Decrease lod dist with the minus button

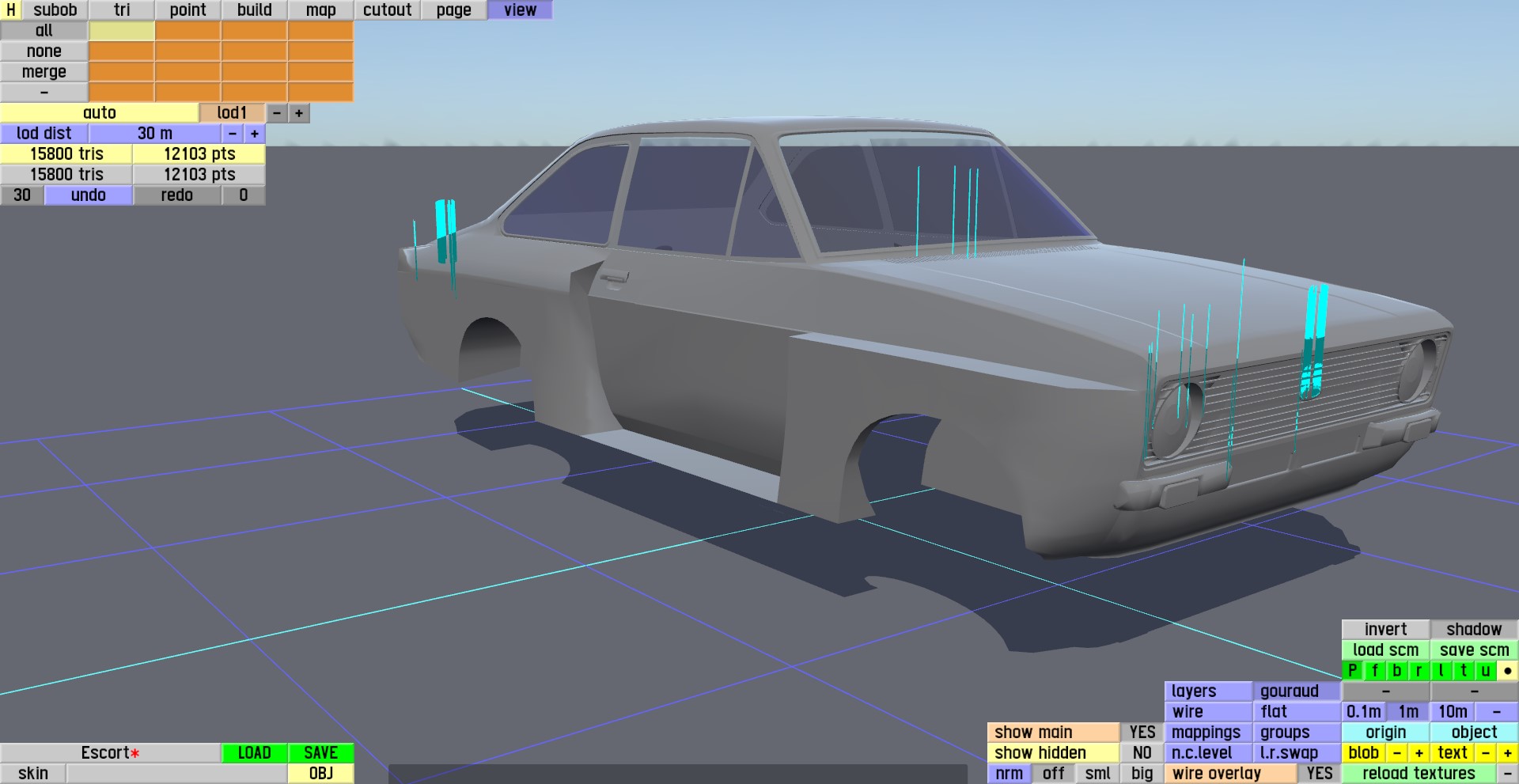(233, 134)
